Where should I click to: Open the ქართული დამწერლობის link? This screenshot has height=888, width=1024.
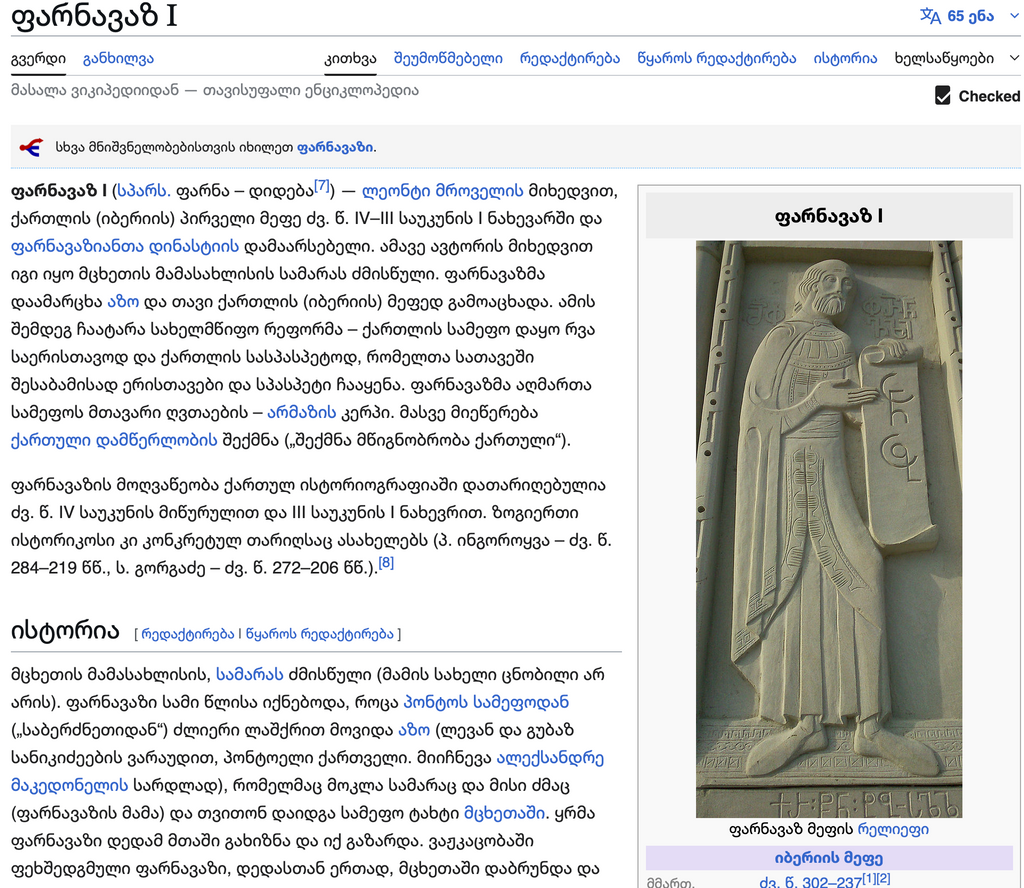click(x=114, y=441)
